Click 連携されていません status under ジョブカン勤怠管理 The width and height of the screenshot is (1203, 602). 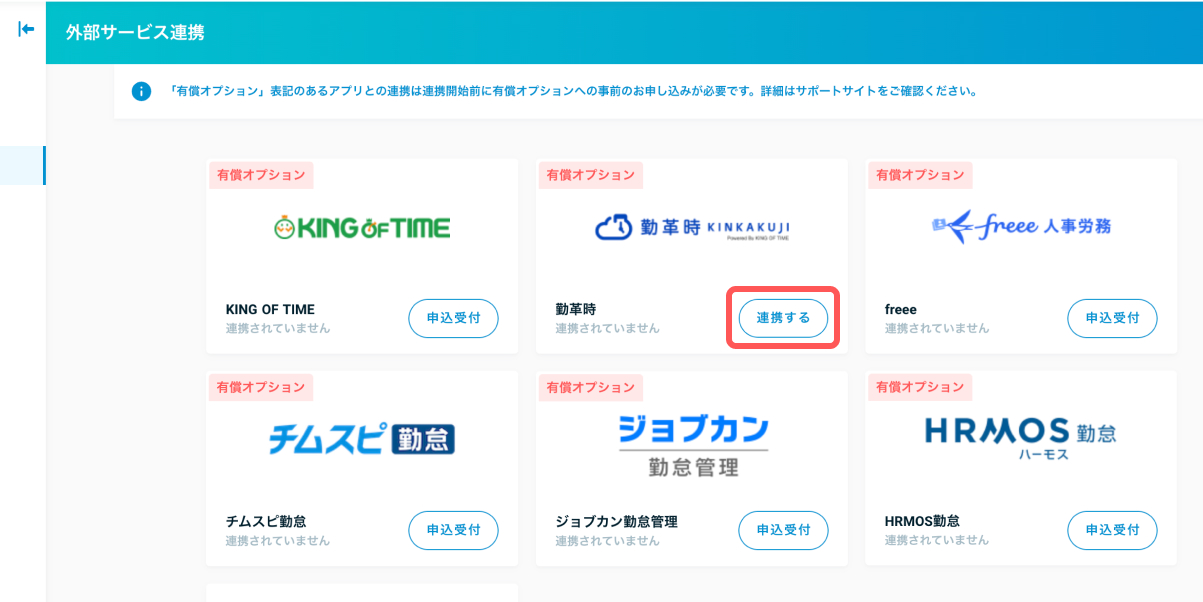coord(607,540)
